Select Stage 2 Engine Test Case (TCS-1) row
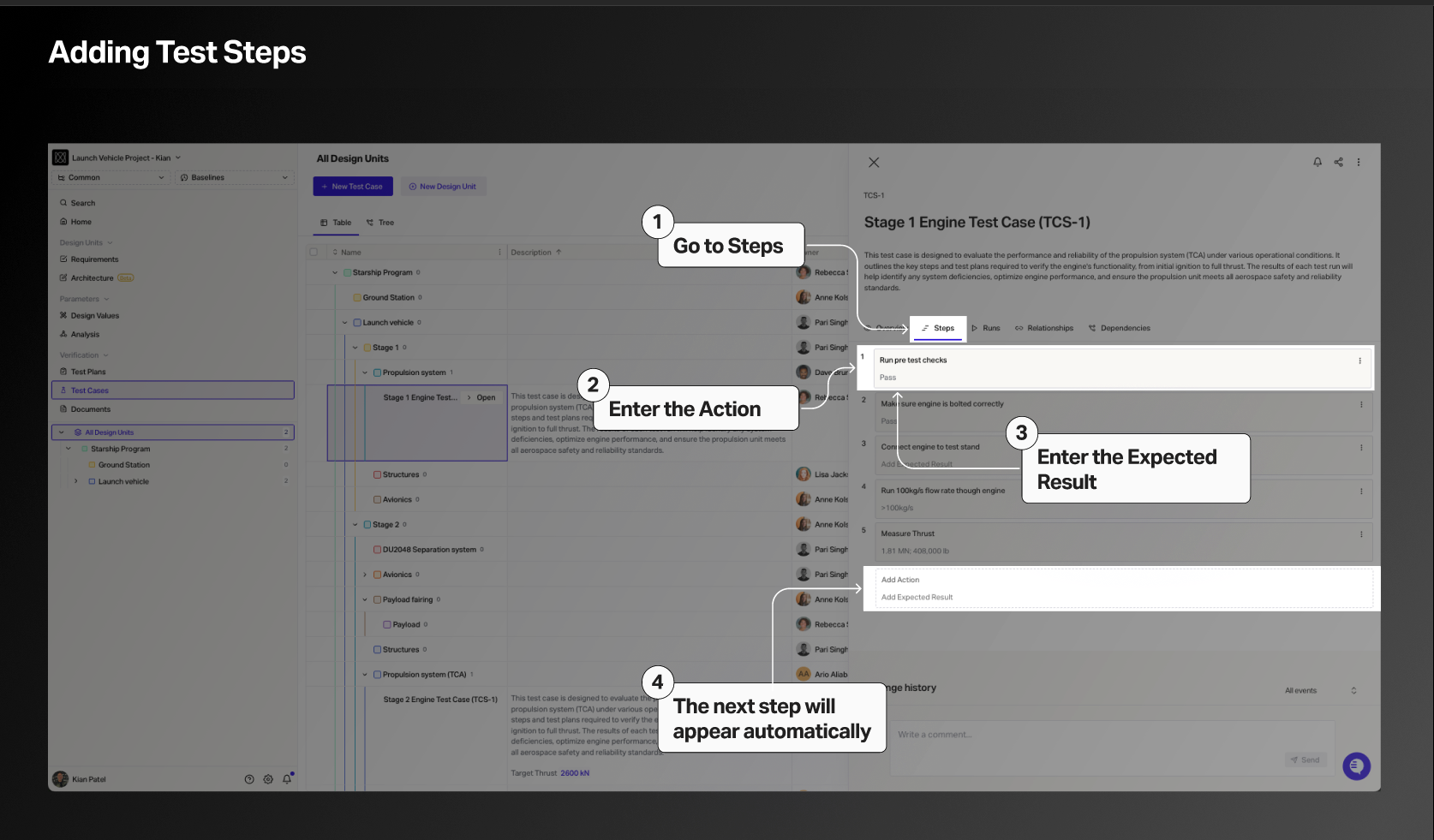Viewport: 1434px width, 840px height. 440,700
